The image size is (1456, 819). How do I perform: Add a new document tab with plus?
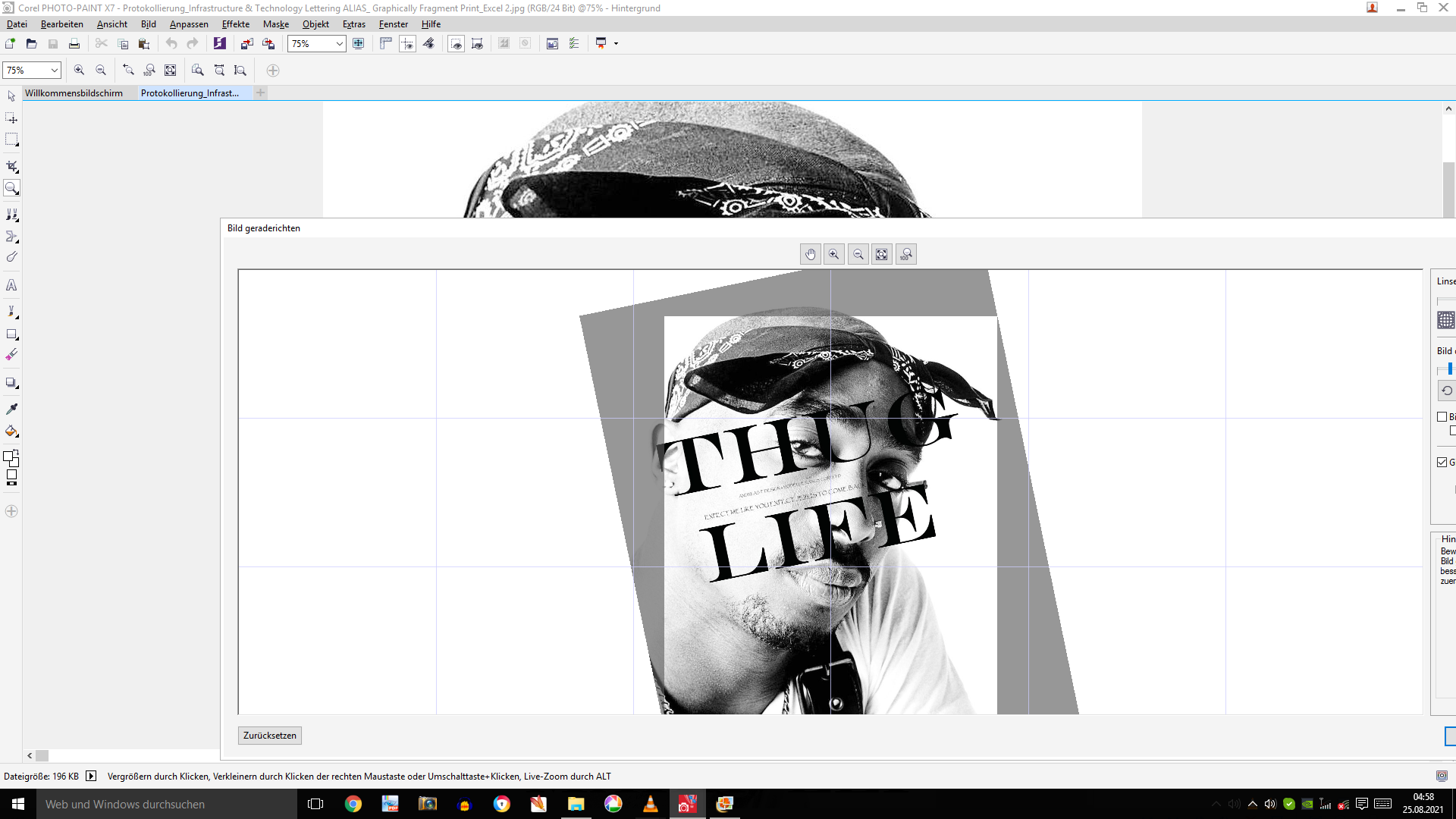pos(261,93)
